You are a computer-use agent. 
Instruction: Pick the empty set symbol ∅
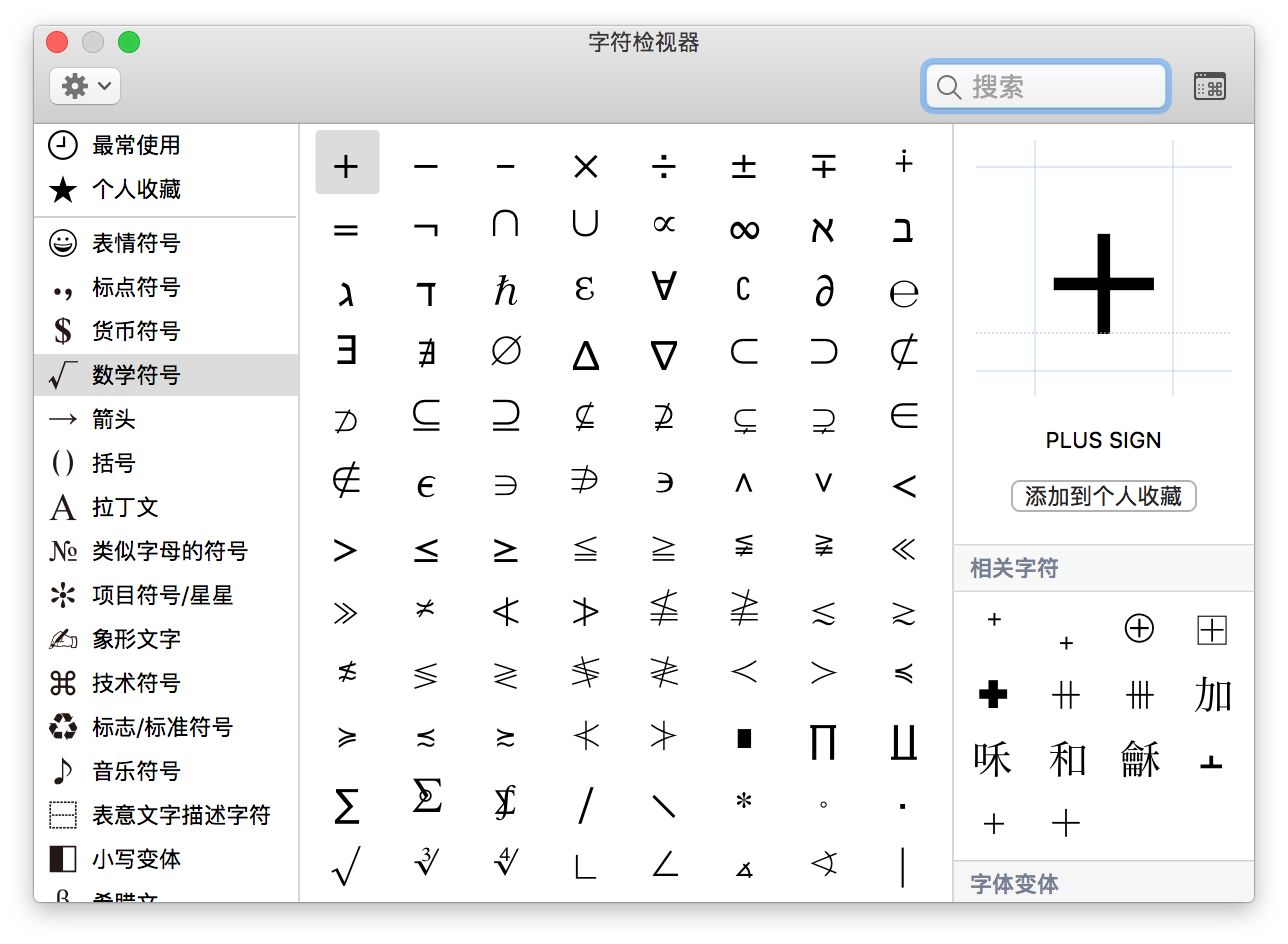[x=506, y=352]
